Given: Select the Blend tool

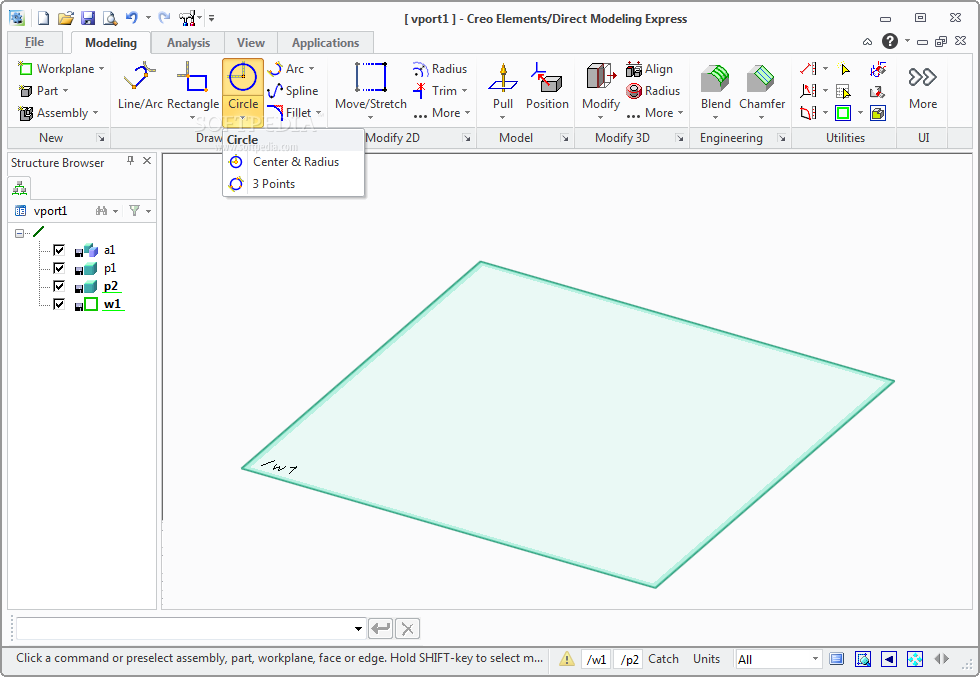Looking at the screenshot, I should pos(716,88).
